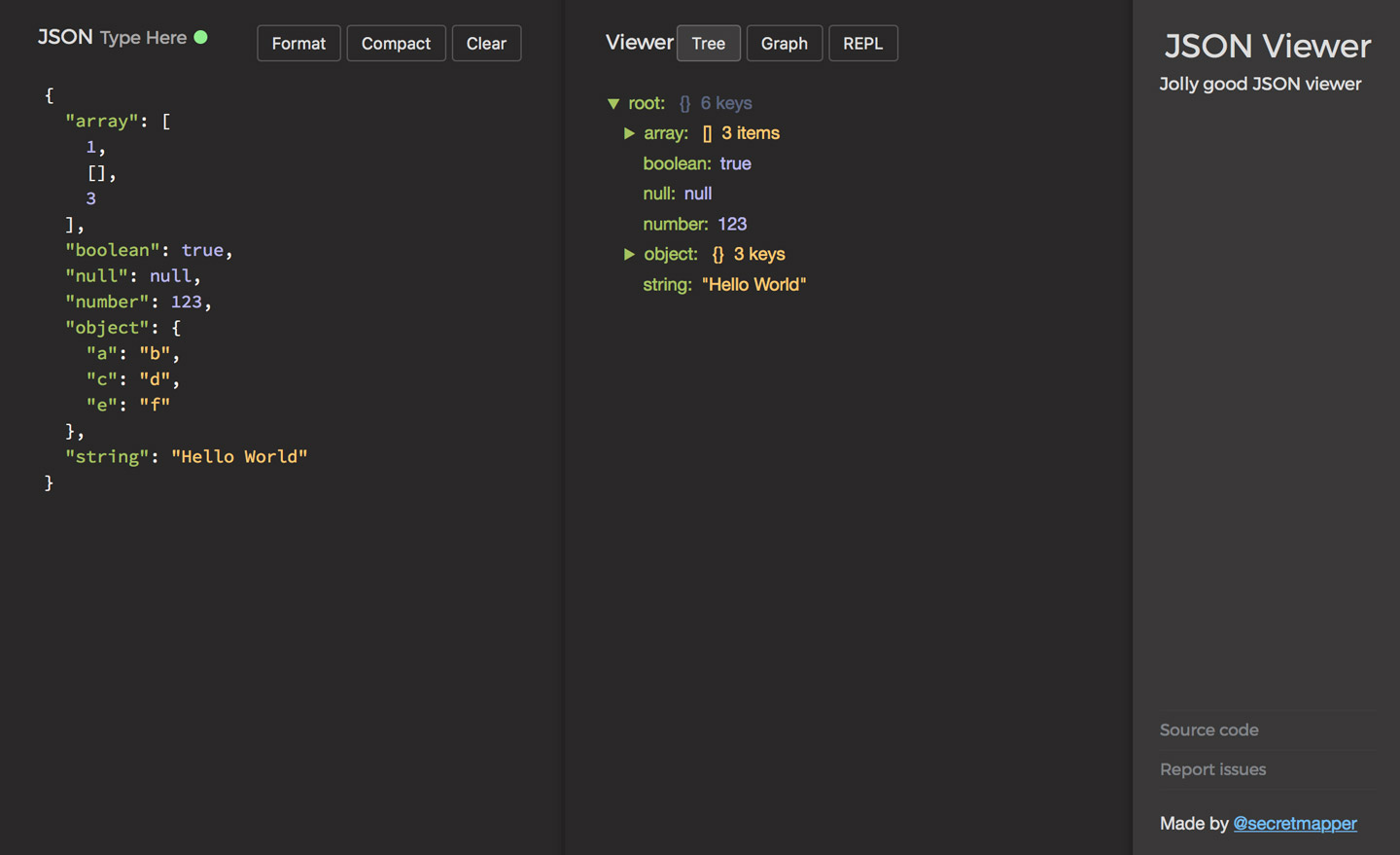Click the green status indicator dot
The height and width of the screenshot is (855, 1400).
coord(201,38)
